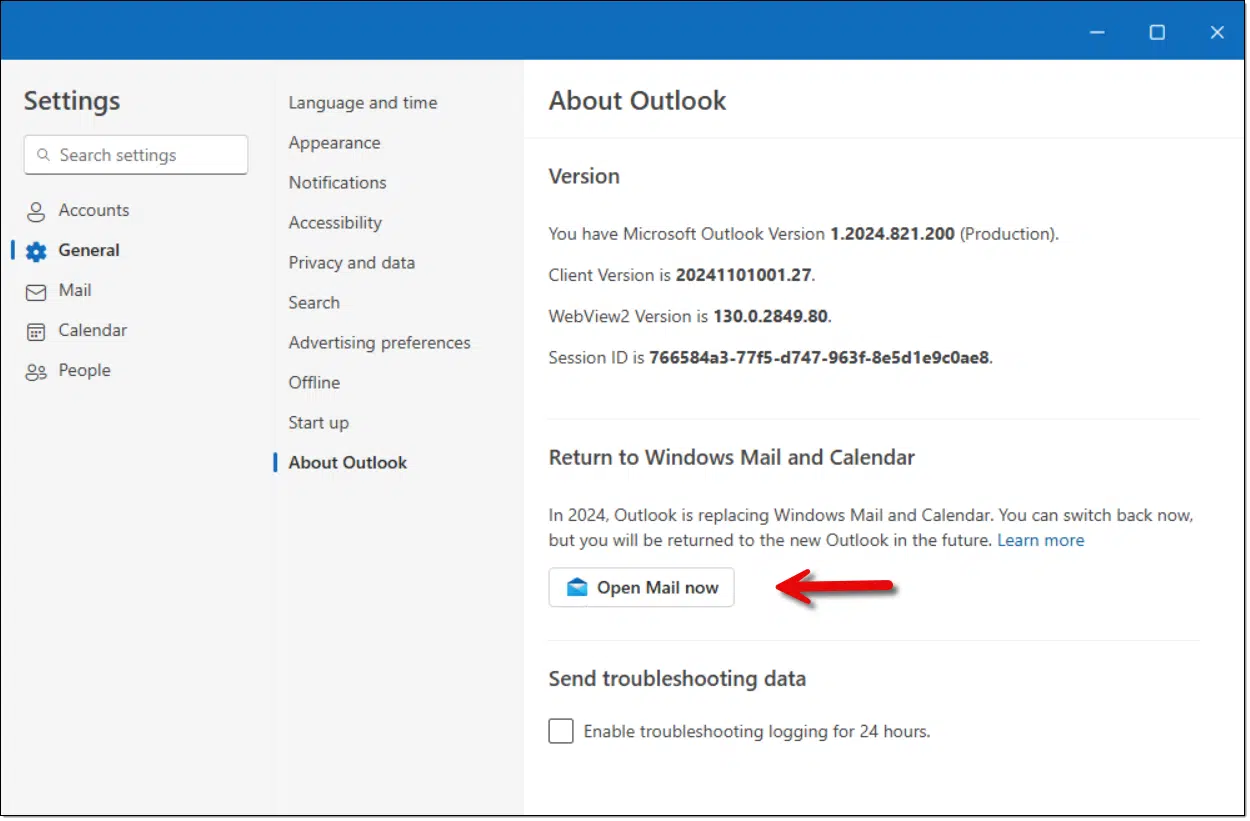
Task: Follow the Learn more link
Action: (x=1040, y=540)
